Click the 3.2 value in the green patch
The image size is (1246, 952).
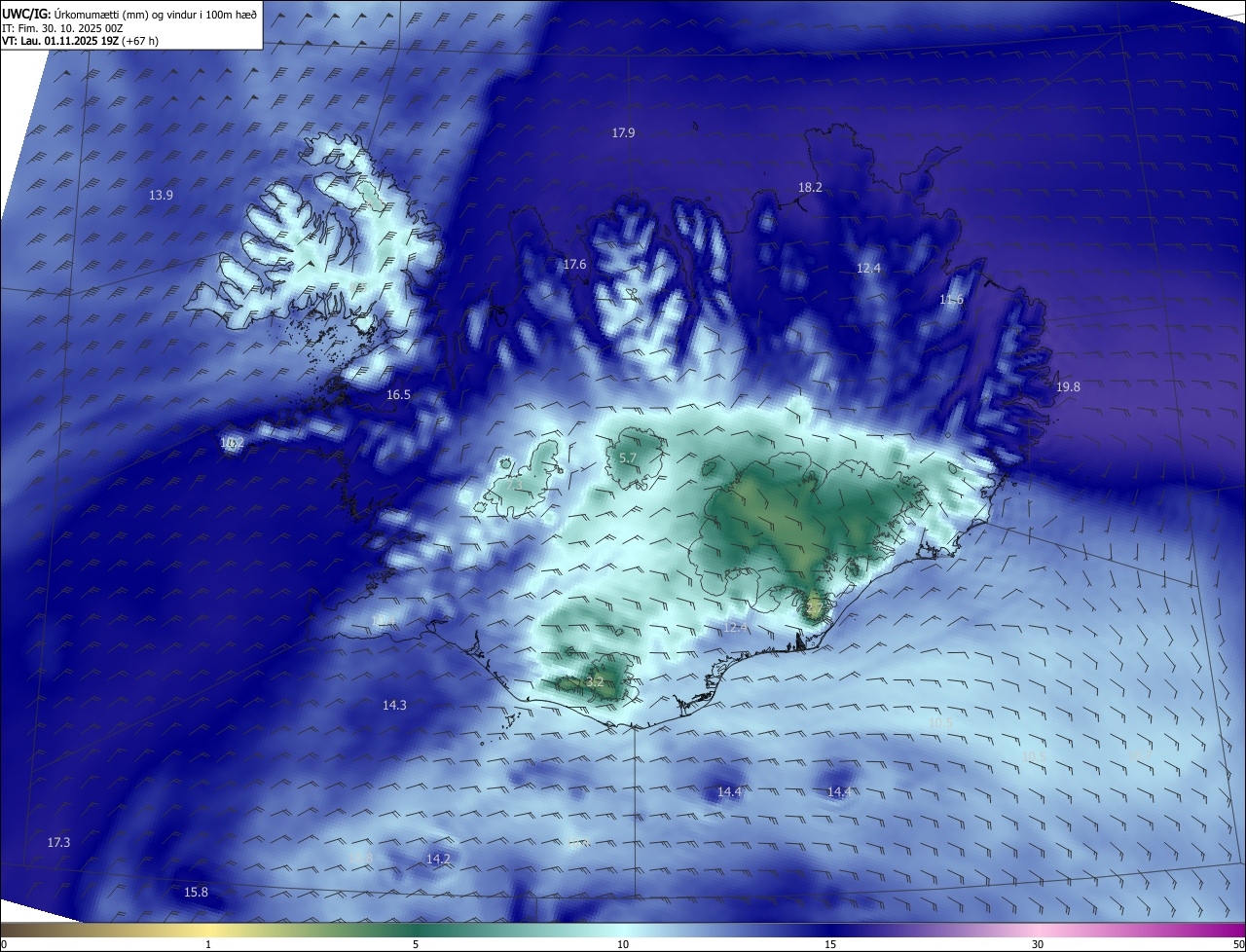(x=594, y=682)
